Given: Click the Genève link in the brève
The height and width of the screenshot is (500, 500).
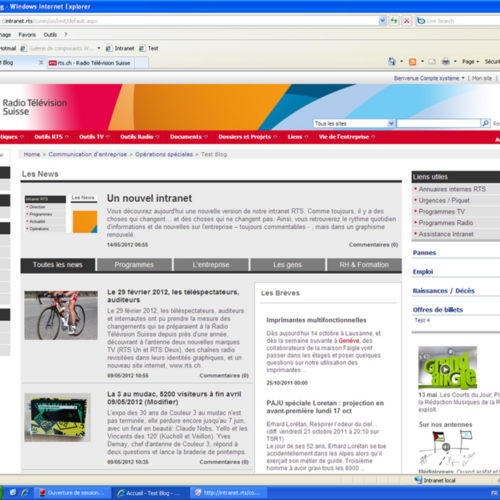Looking at the screenshot, I should (349, 341).
